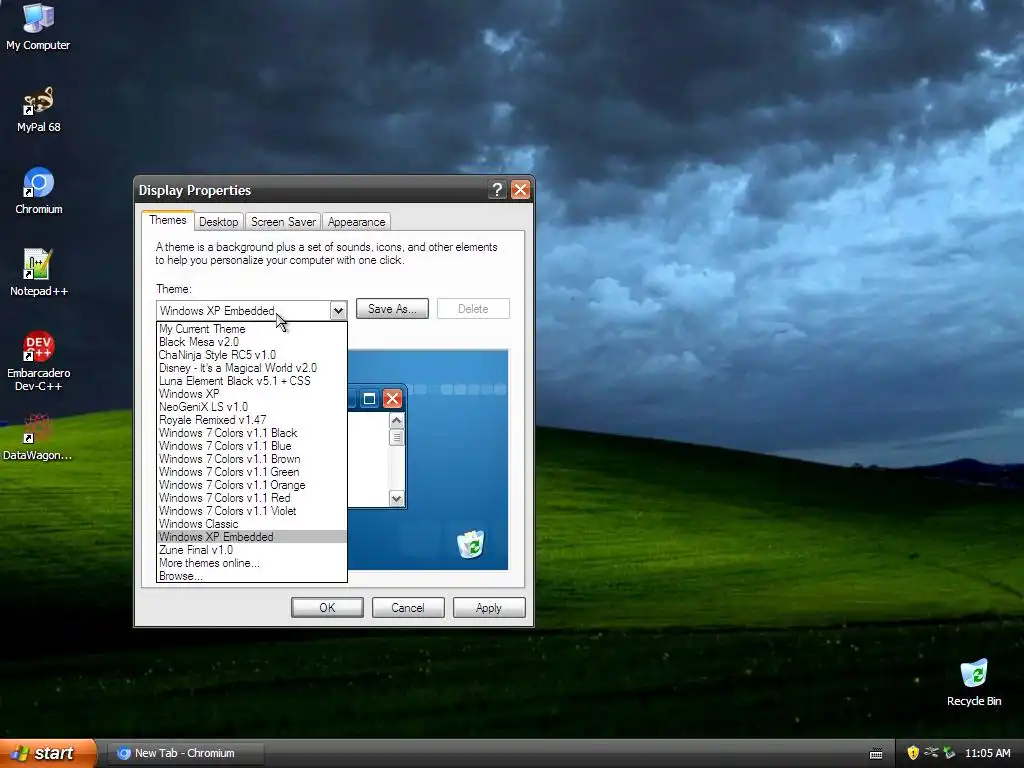This screenshot has height=768, width=1024.
Task: Click the red close icon in preview window
Action: pyautogui.click(x=392, y=399)
